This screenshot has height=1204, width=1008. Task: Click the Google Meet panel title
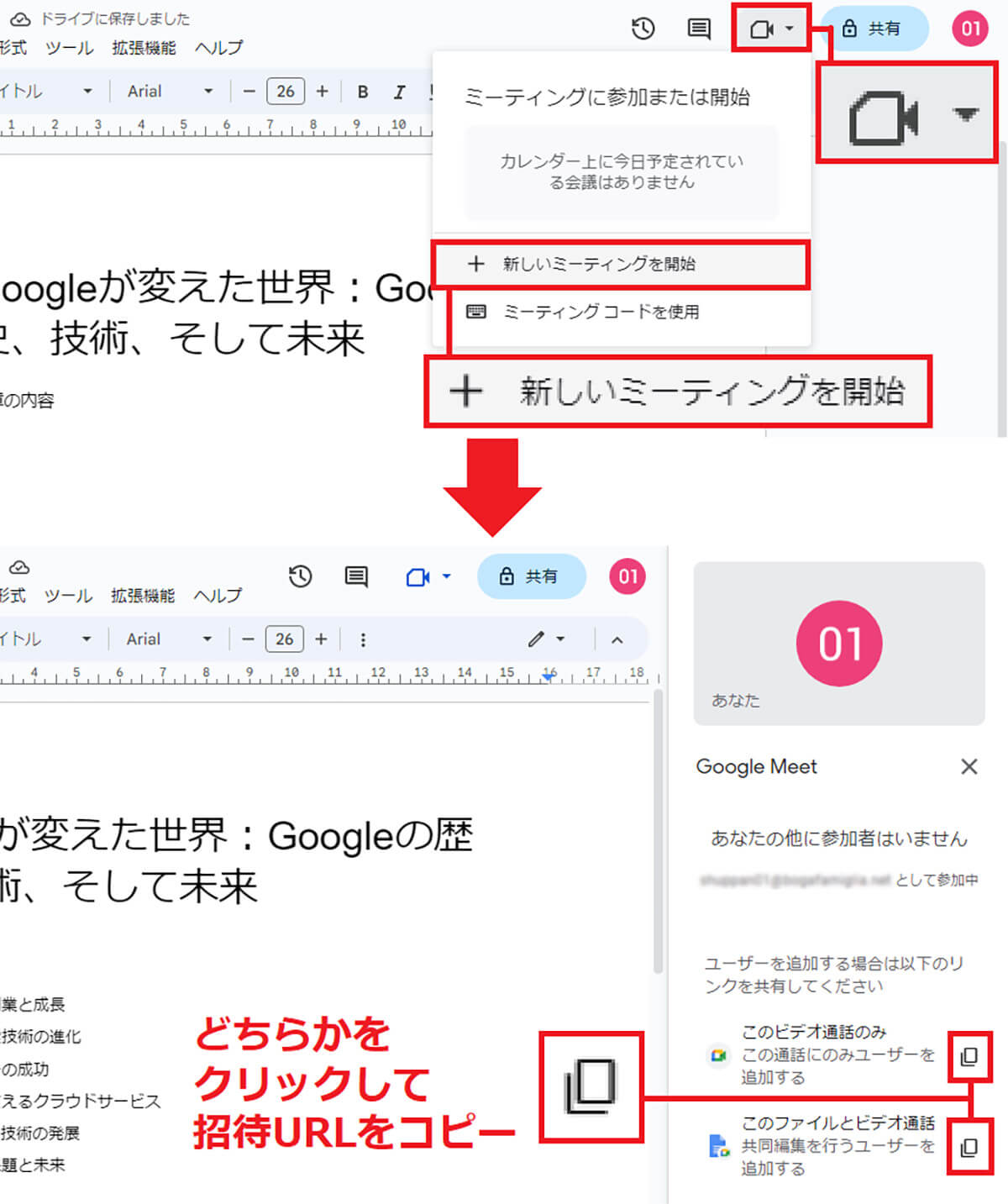756,766
